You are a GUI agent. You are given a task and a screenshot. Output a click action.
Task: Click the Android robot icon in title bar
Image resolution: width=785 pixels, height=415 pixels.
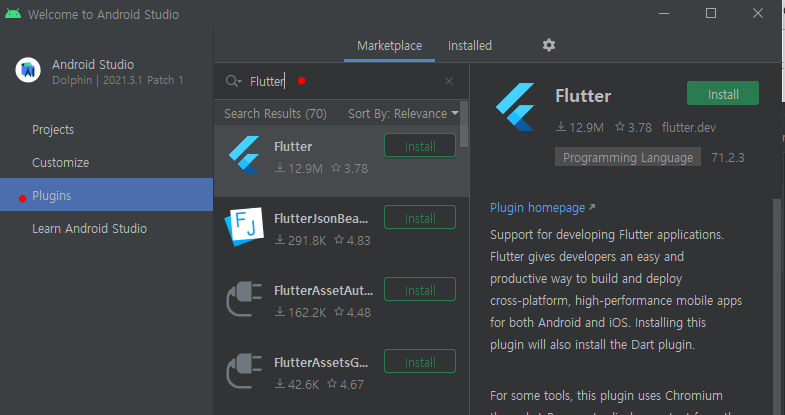pos(13,14)
